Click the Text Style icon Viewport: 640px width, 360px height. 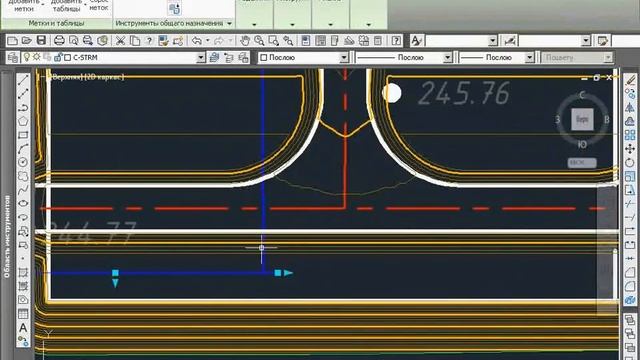click(416, 40)
